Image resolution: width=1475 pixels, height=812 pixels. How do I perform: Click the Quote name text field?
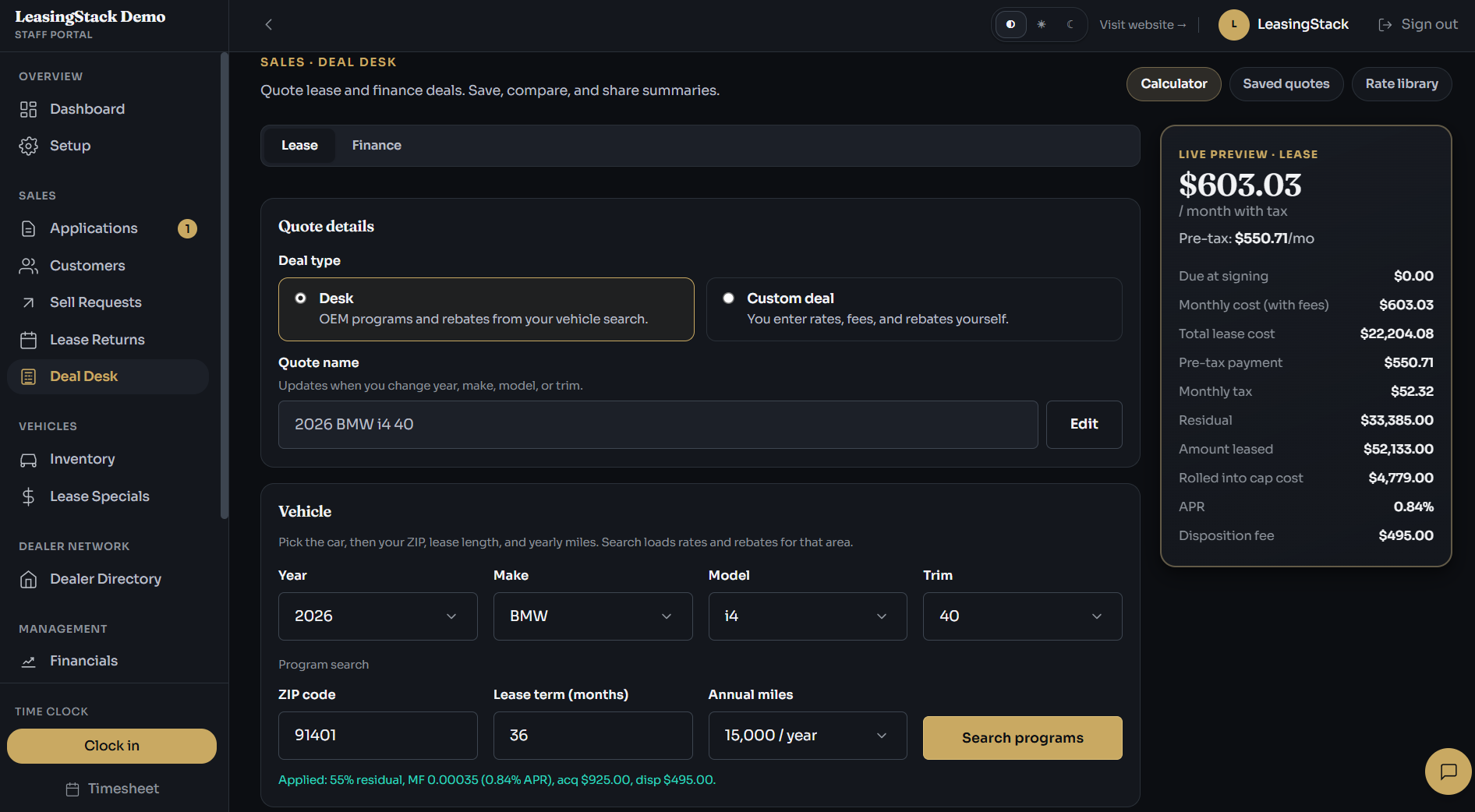(x=658, y=425)
